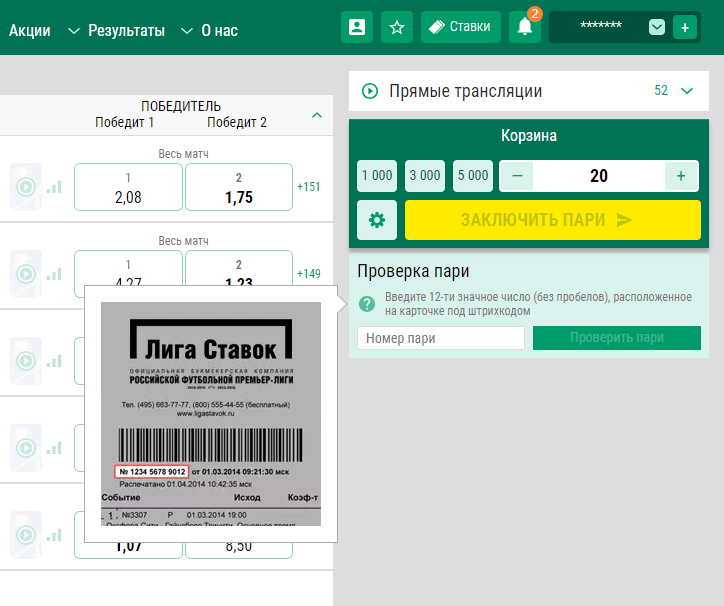
Task: Open the Акции menu item
Action: [30, 30]
